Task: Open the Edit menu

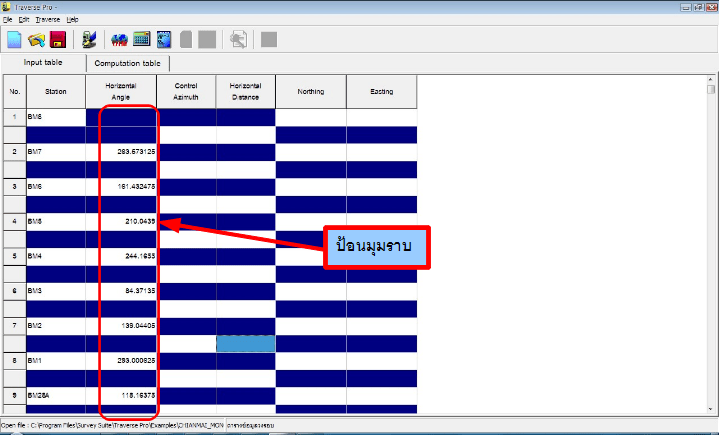Action: coord(24,20)
